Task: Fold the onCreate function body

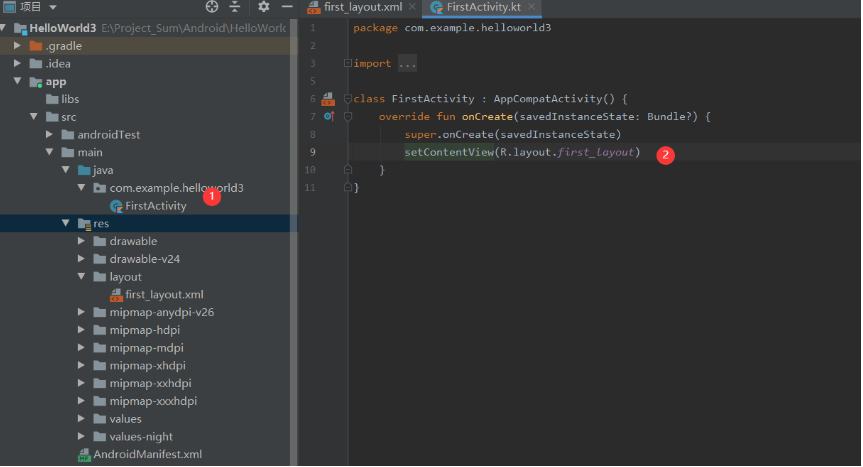Action: [348, 117]
